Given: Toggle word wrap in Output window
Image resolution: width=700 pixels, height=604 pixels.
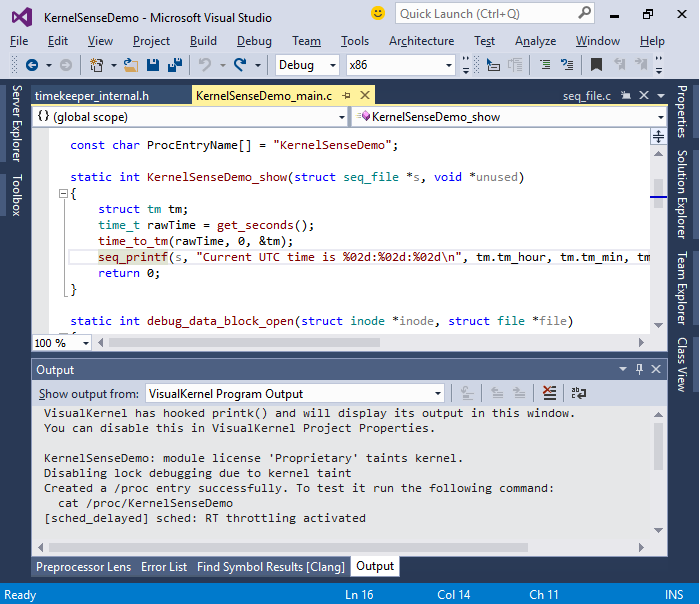Looking at the screenshot, I should [579, 393].
